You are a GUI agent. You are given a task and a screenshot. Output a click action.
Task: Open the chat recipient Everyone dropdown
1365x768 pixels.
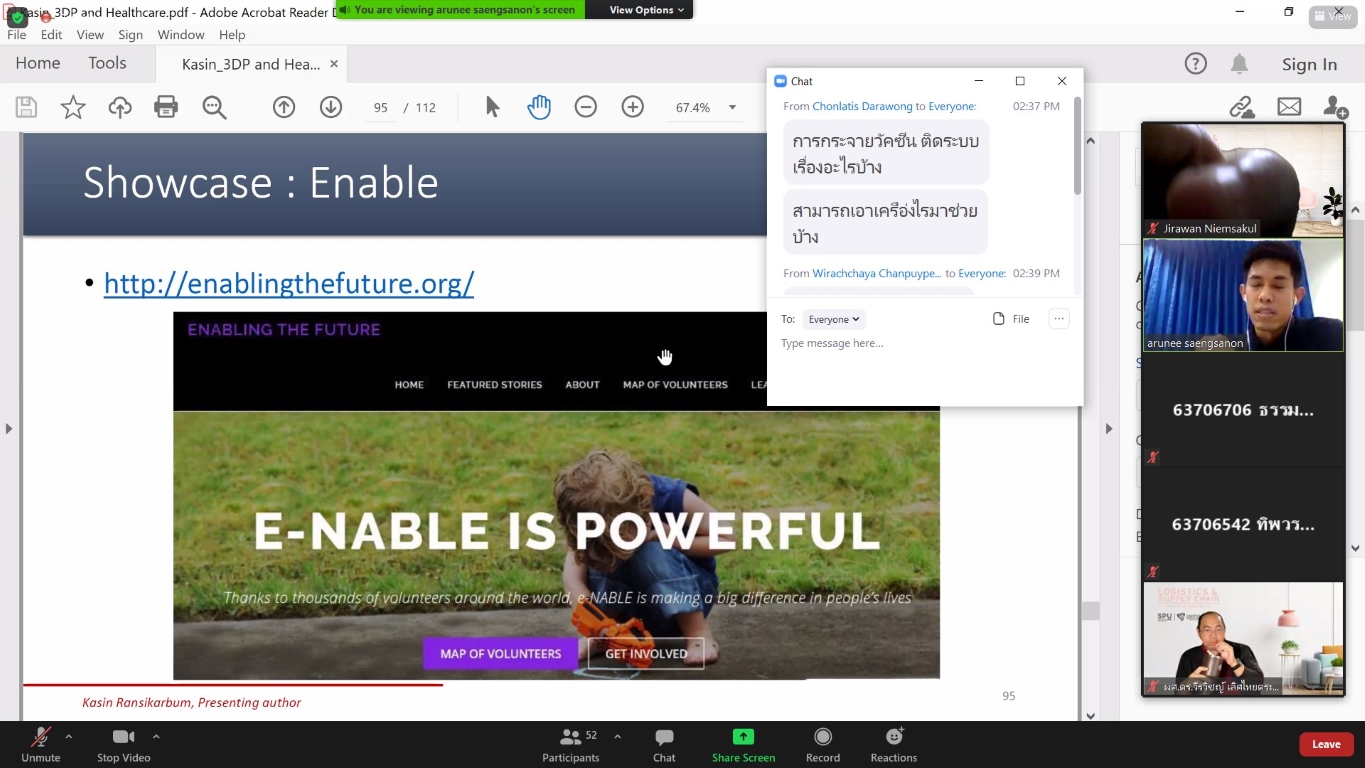point(834,319)
